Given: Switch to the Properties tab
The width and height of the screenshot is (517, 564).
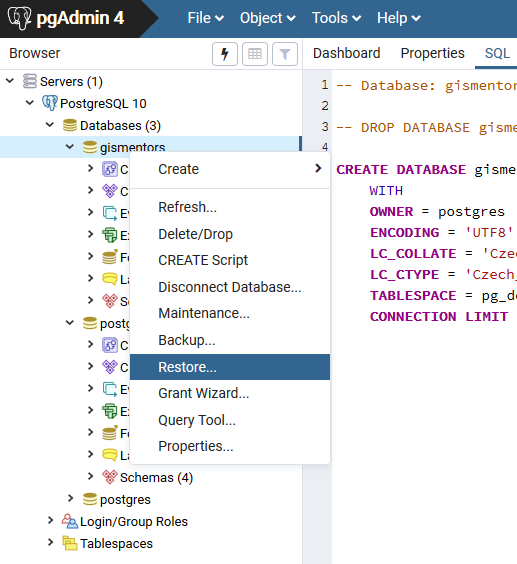Looking at the screenshot, I should point(432,53).
